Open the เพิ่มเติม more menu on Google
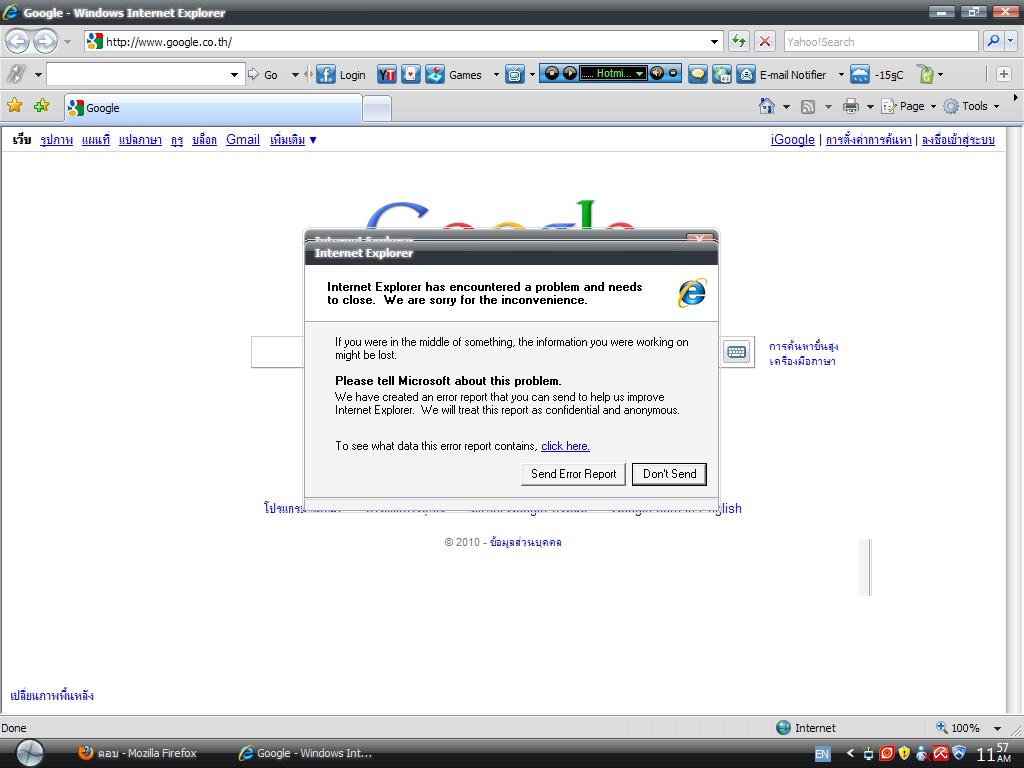This screenshot has height=768, width=1024. click(x=293, y=140)
